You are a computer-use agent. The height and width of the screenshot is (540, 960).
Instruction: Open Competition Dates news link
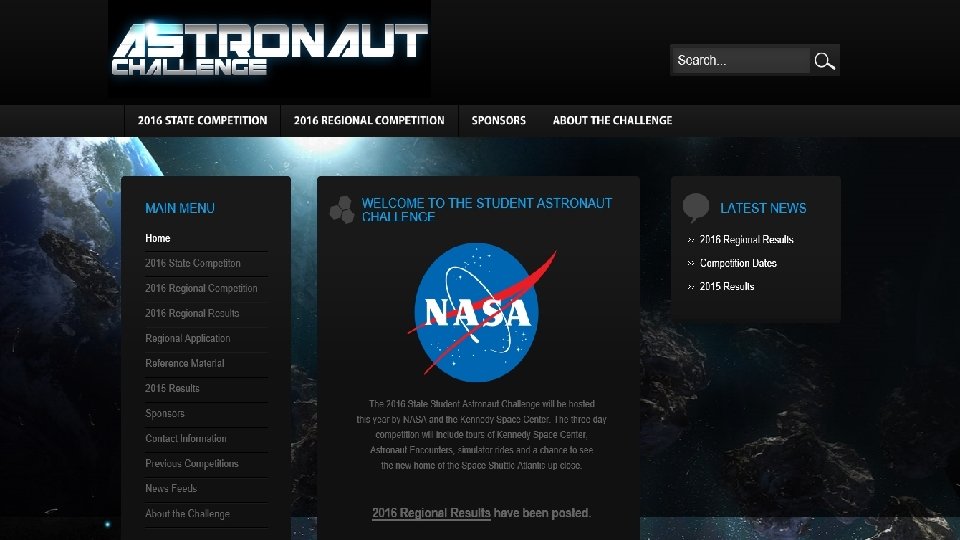coord(738,263)
